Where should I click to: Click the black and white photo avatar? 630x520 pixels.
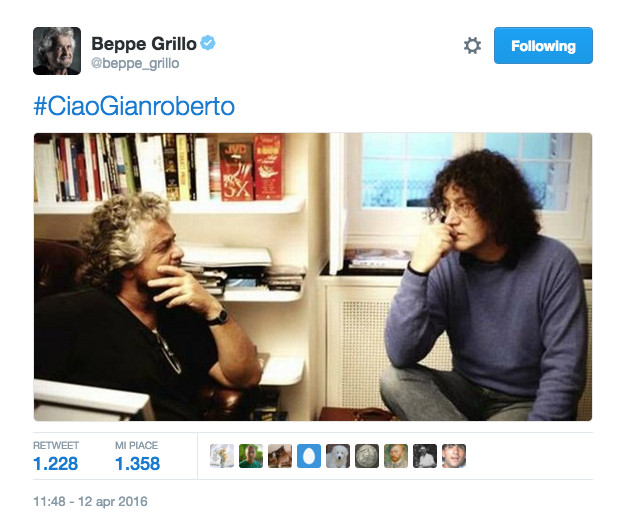[x=425, y=456]
